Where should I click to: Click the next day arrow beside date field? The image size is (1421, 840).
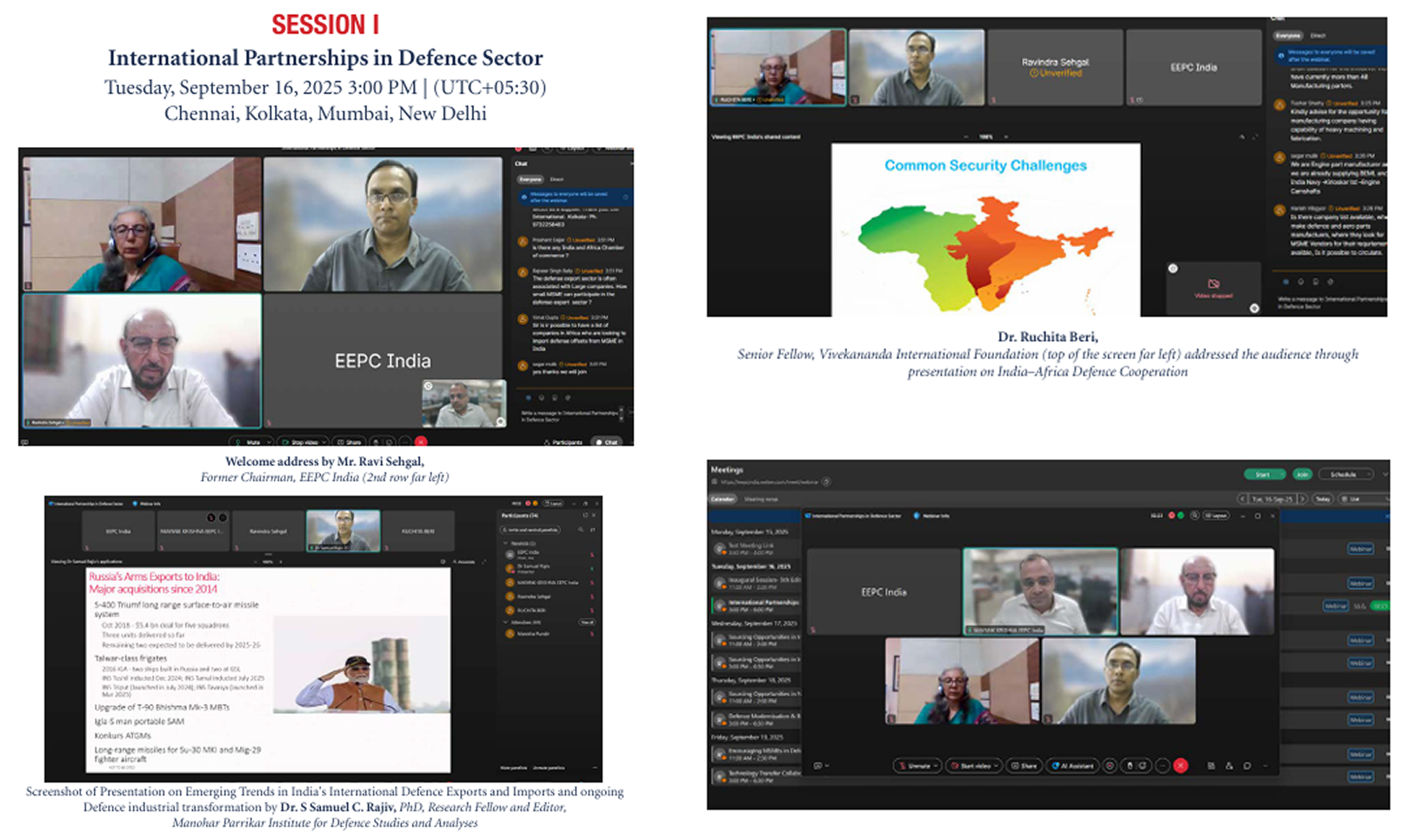point(1302,499)
